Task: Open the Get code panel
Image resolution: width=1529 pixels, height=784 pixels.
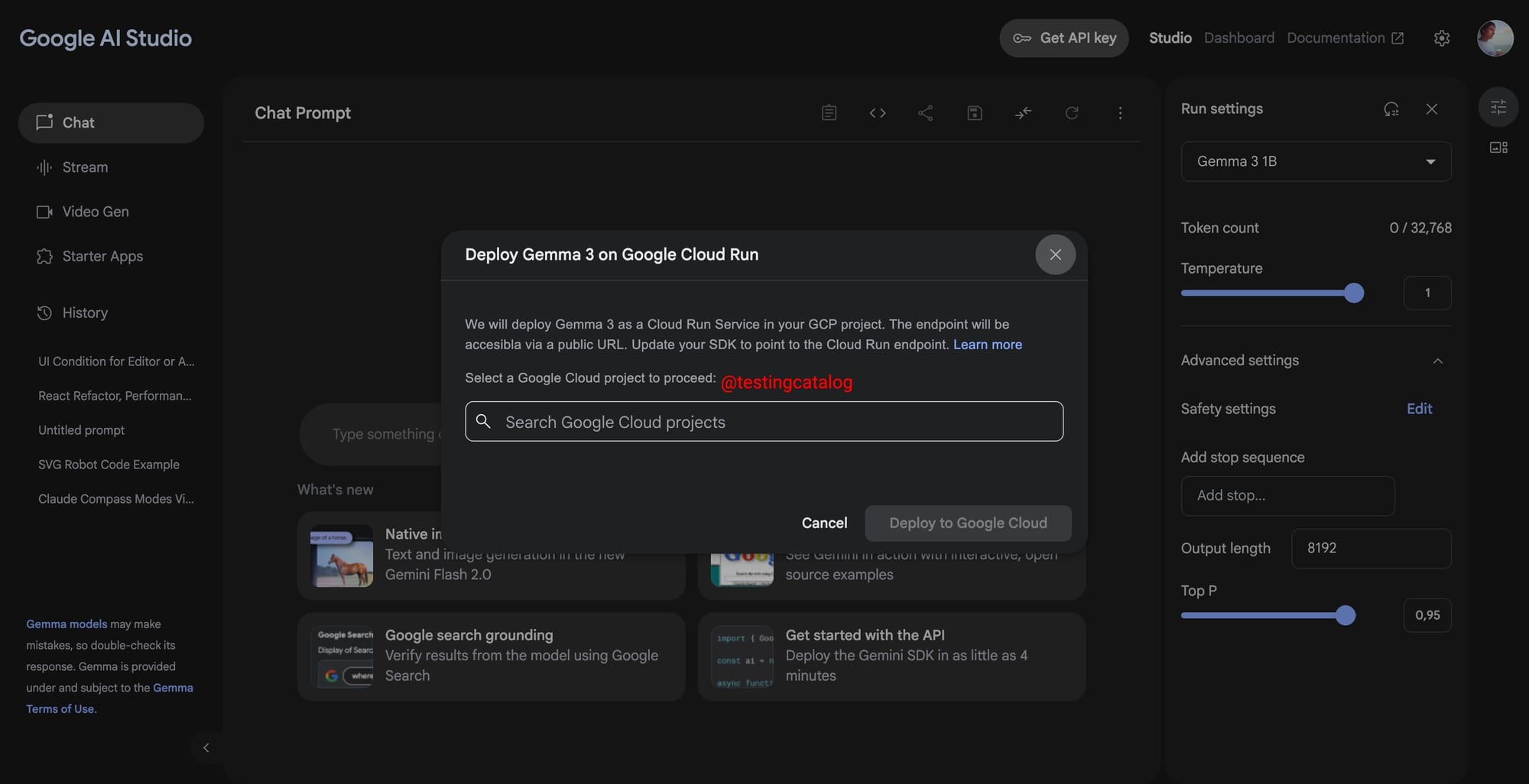Action: pyautogui.click(x=878, y=112)
